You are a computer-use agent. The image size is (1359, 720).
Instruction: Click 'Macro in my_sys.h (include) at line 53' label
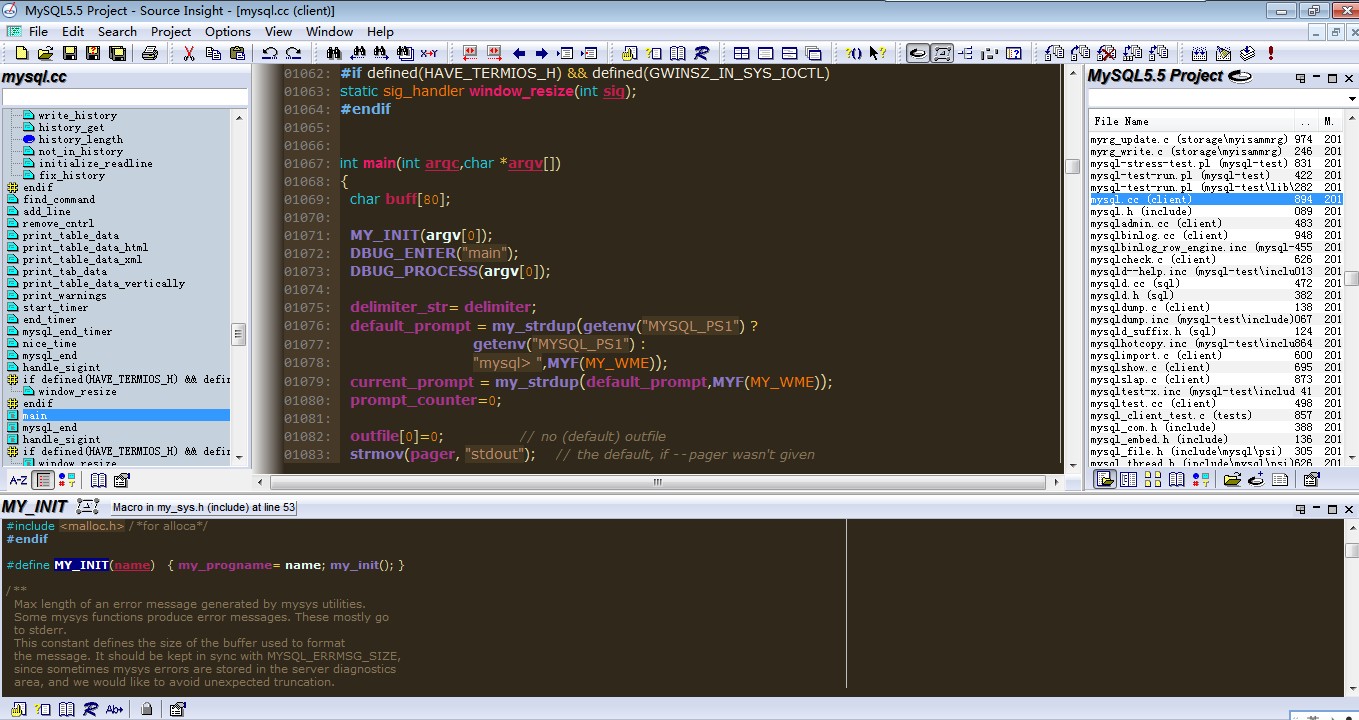[204, 507]
